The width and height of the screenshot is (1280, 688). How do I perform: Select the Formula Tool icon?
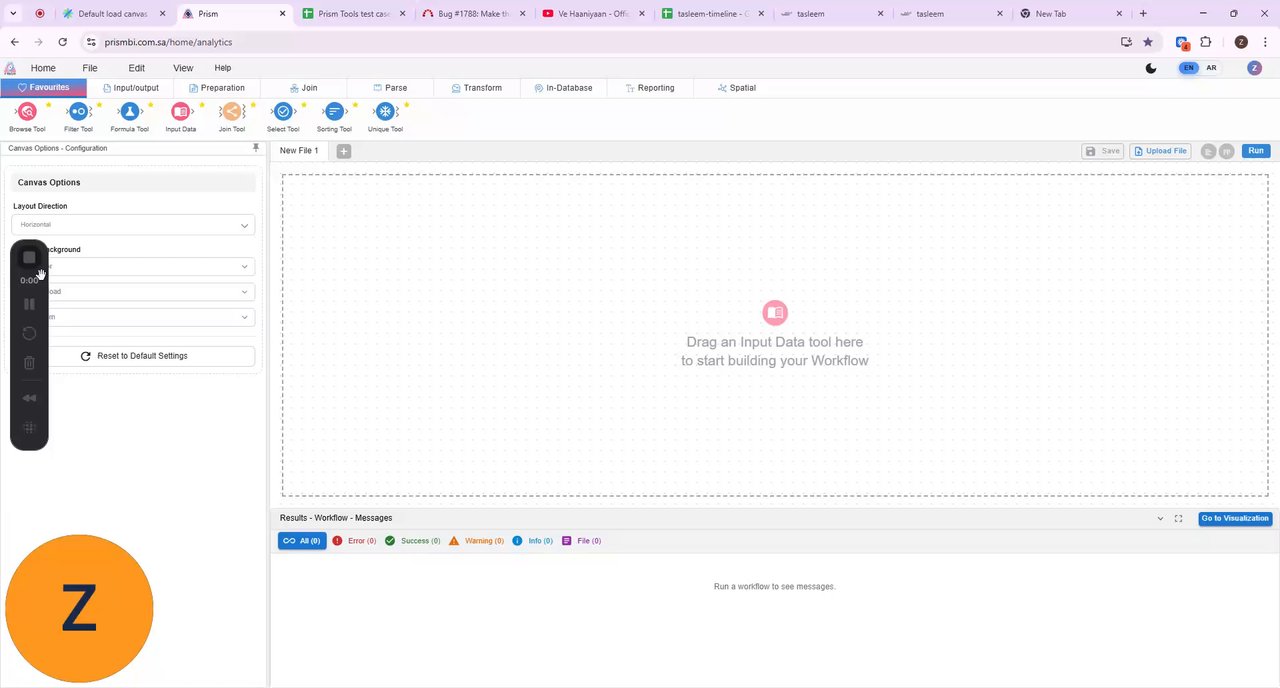click(x=129, y=112)
